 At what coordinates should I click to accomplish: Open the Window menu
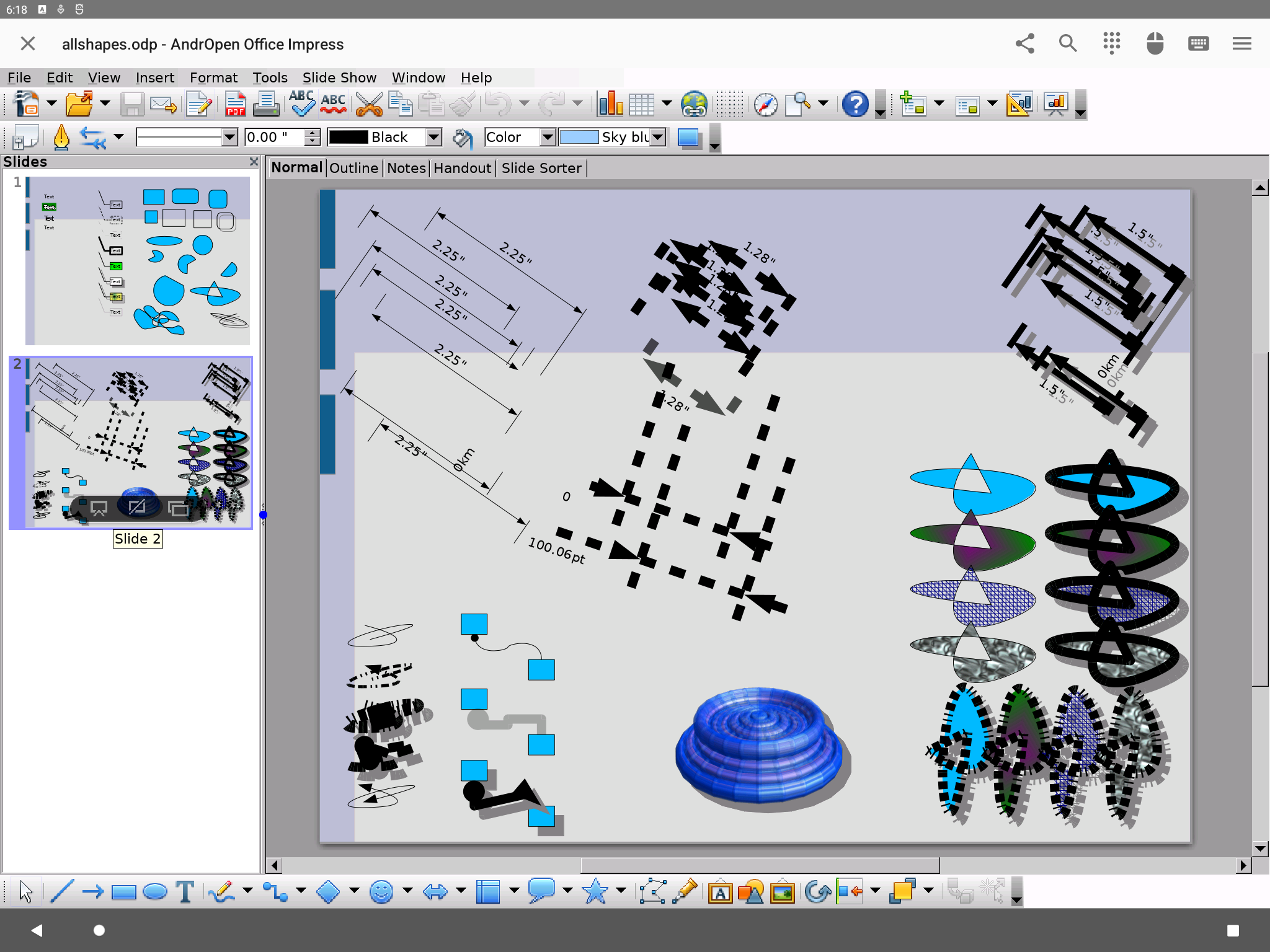click(419, 77)
